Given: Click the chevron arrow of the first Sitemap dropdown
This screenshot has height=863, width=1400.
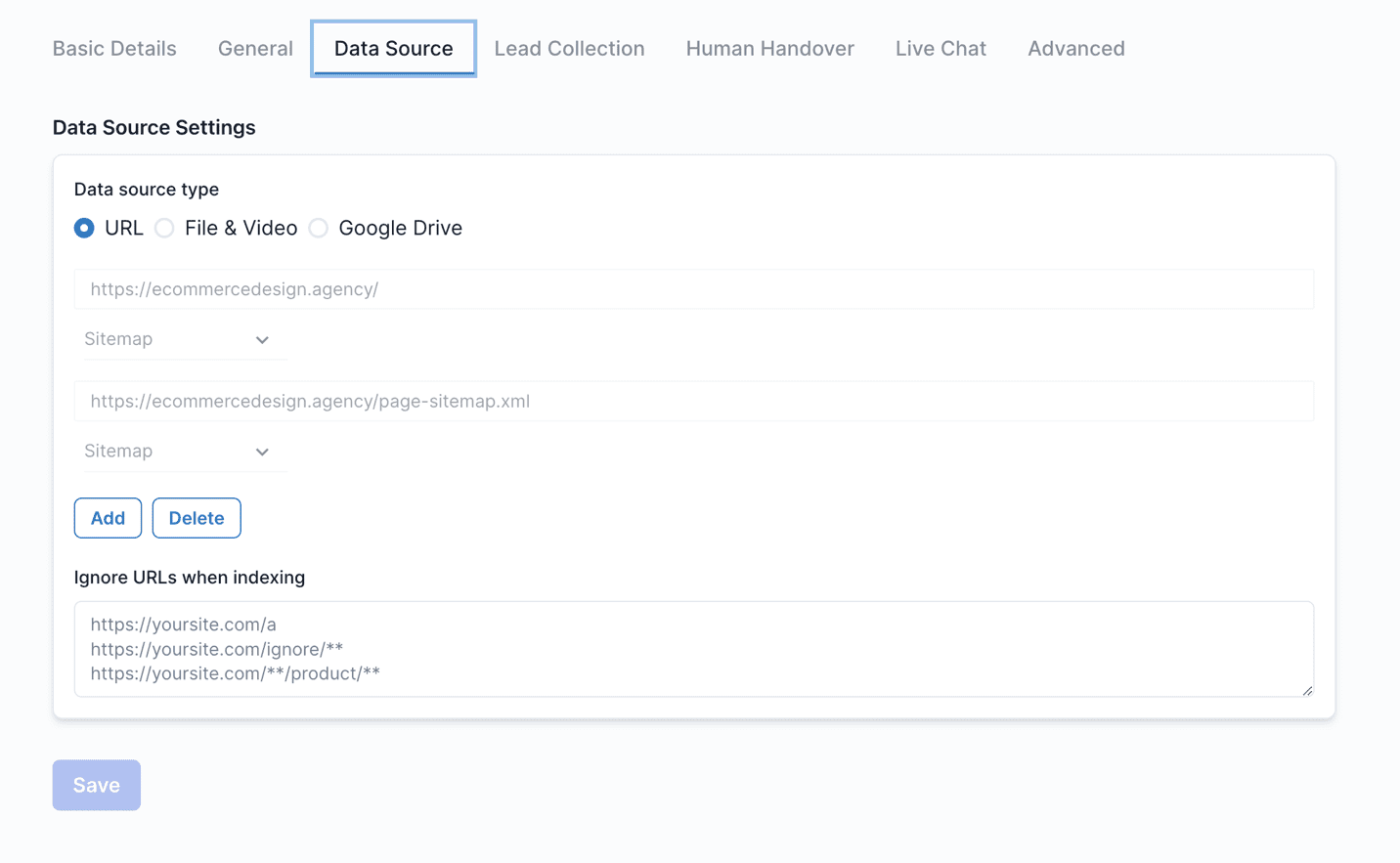Looking at the screenshot, I should [x=262, y=340].
